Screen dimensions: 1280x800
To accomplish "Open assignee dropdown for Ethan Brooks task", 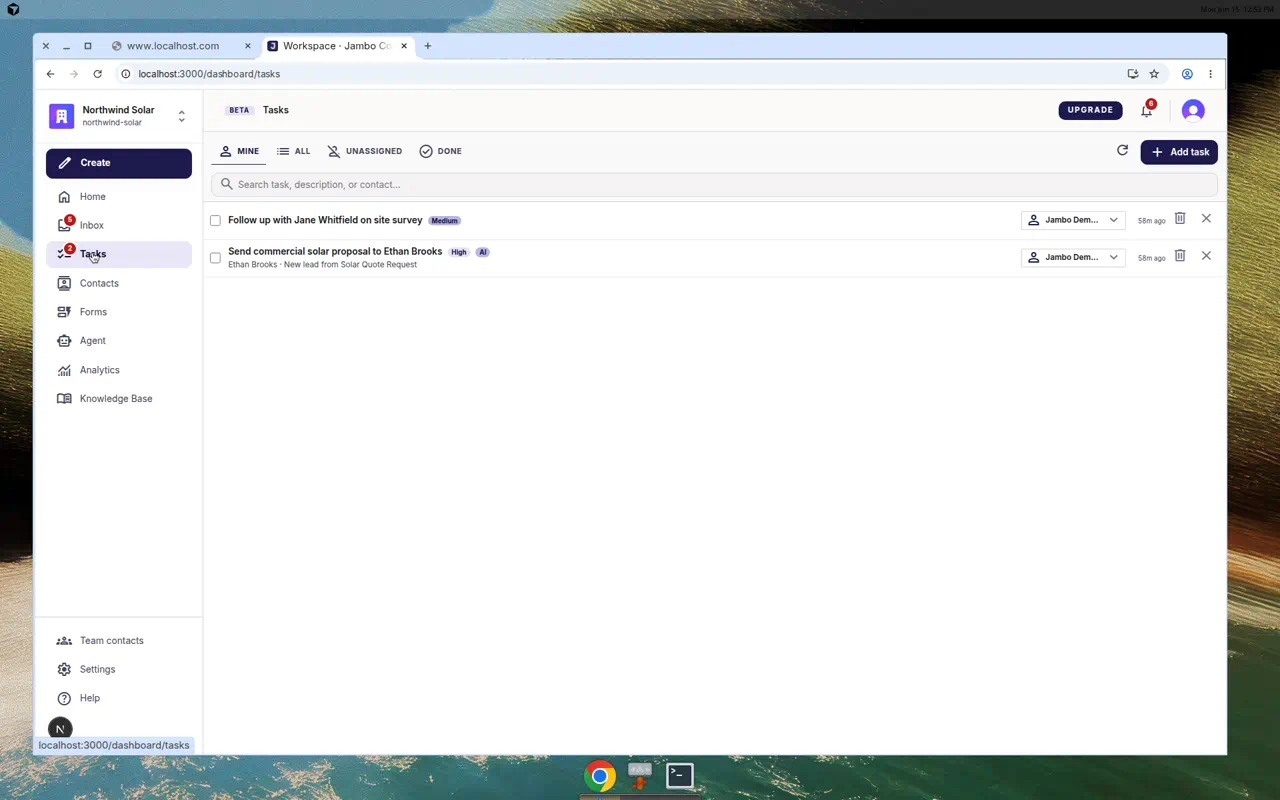I will coord(1073,257).
